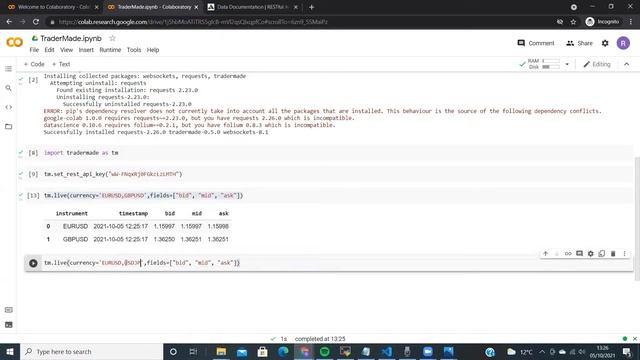
Task: Switch to Welcome to Colaboratory tab
Action: coord(53,7)
